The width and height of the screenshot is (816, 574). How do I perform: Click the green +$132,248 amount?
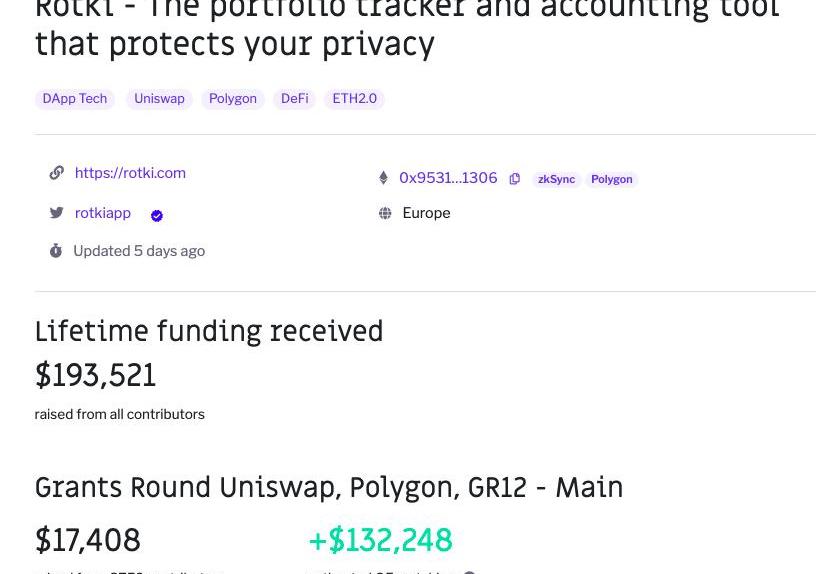pyautogui.click(x=380, y=540)
